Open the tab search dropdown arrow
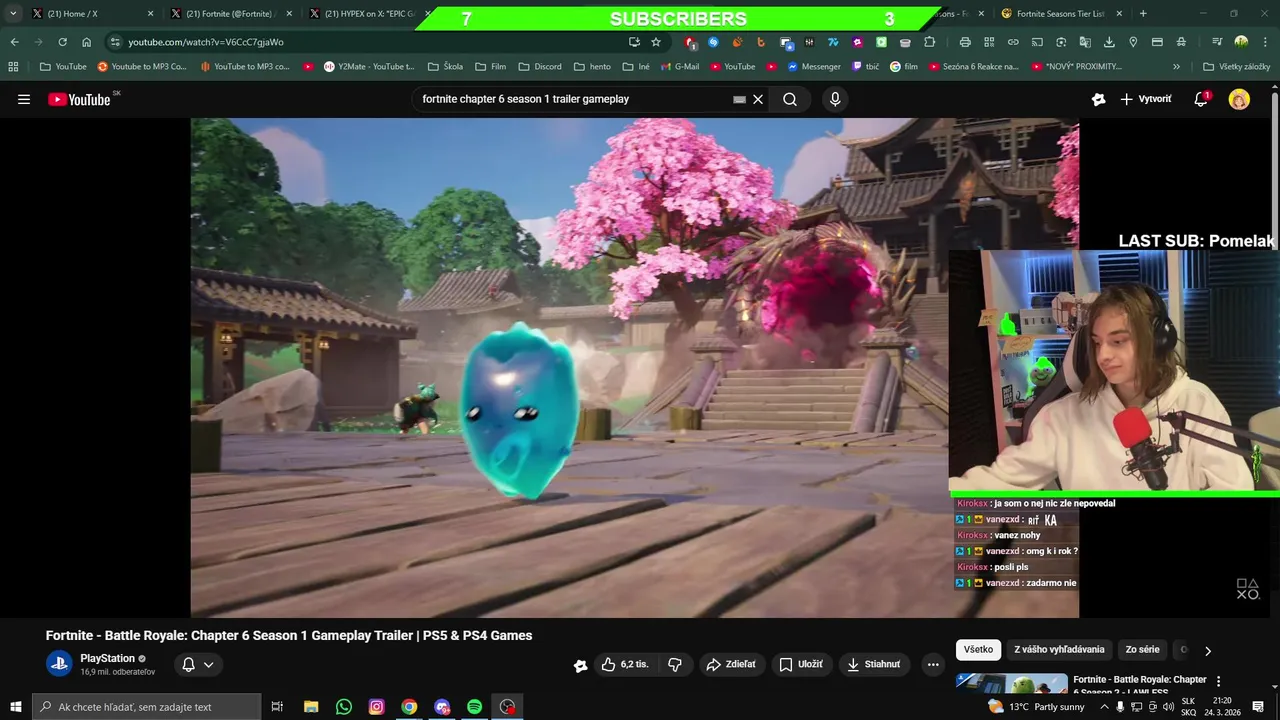Image resolution: width=1280 pixels, height=720 pixels. tap(13, 14)
